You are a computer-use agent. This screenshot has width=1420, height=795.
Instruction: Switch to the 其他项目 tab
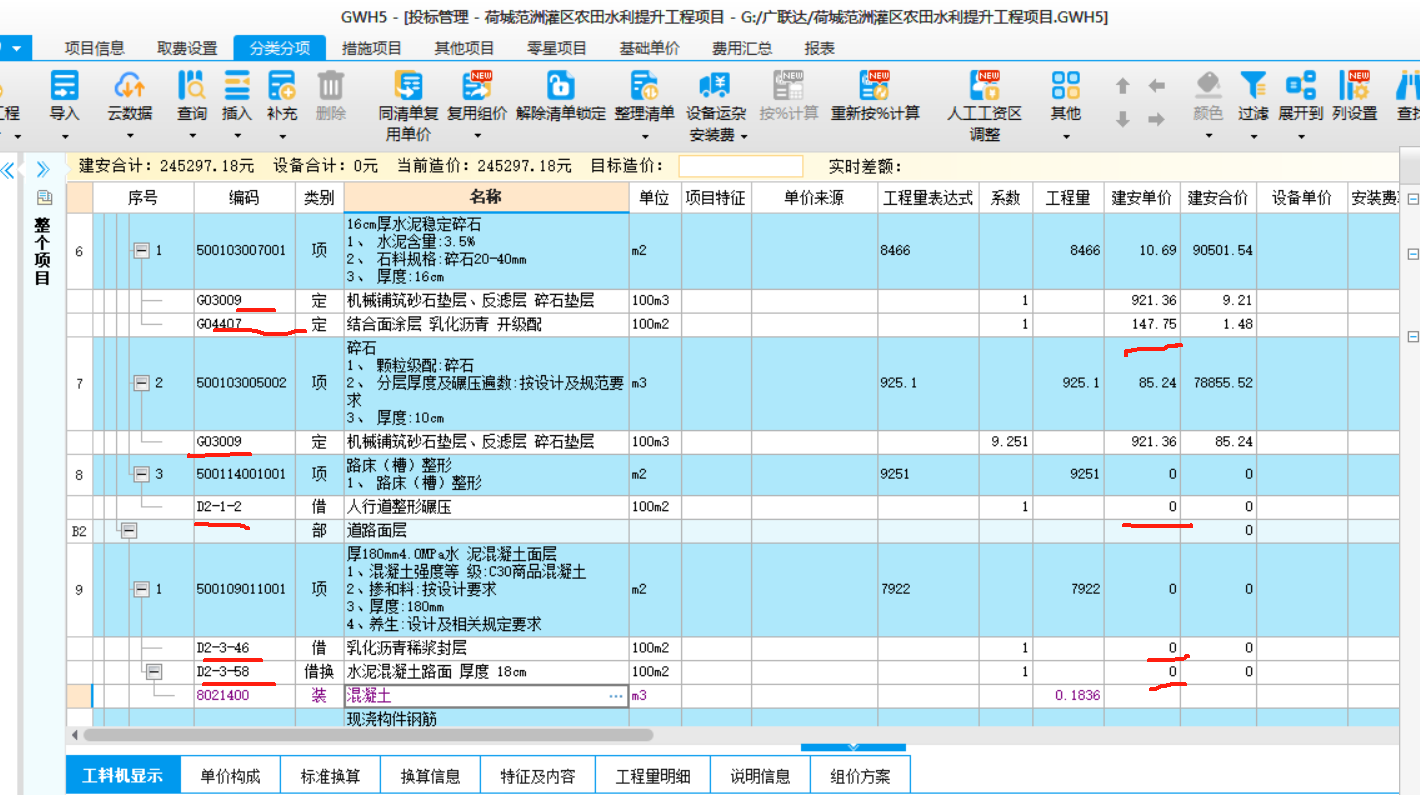click(x=464, y=48)
